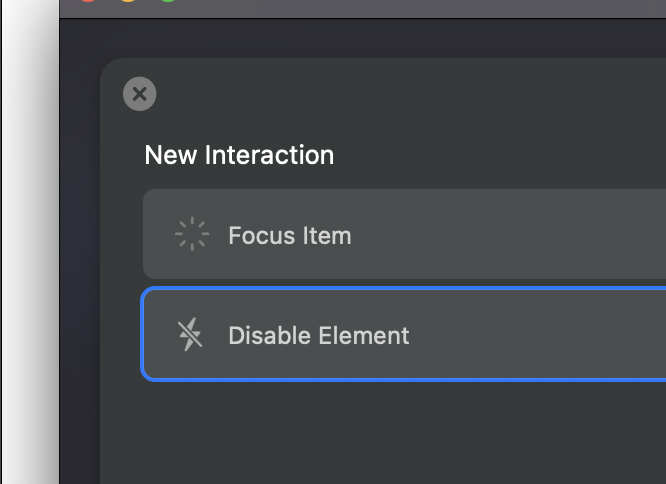Click the Focus Item spinner icon
Image resolution: width=666 pixels, height=484 pixels.
pos(190,235)
